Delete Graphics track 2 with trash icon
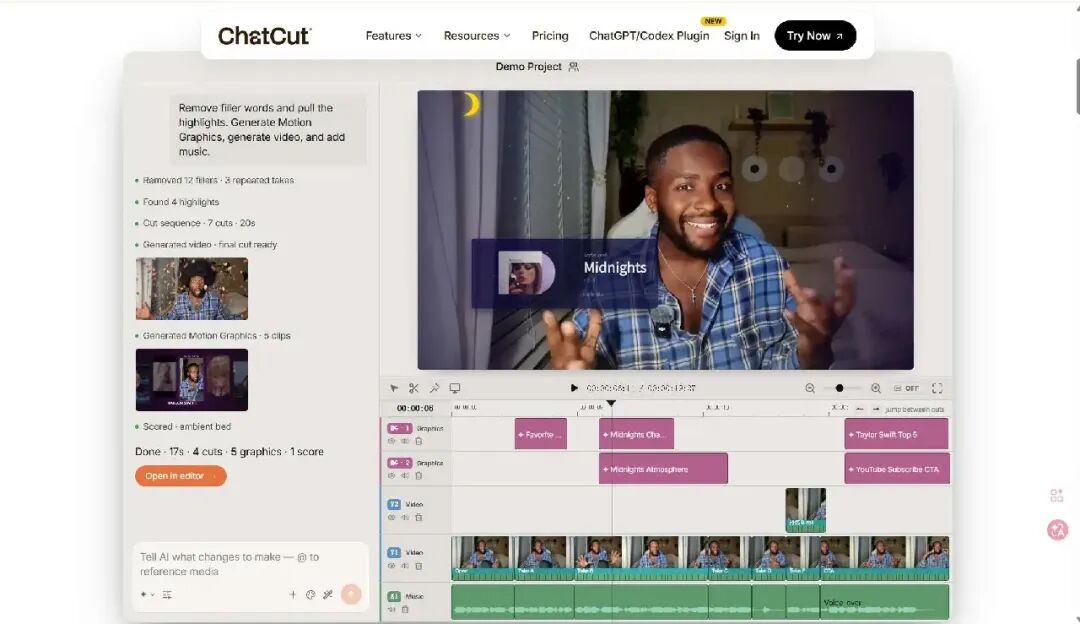This screenshot has width=1080, height=624. tap(418, 475)
